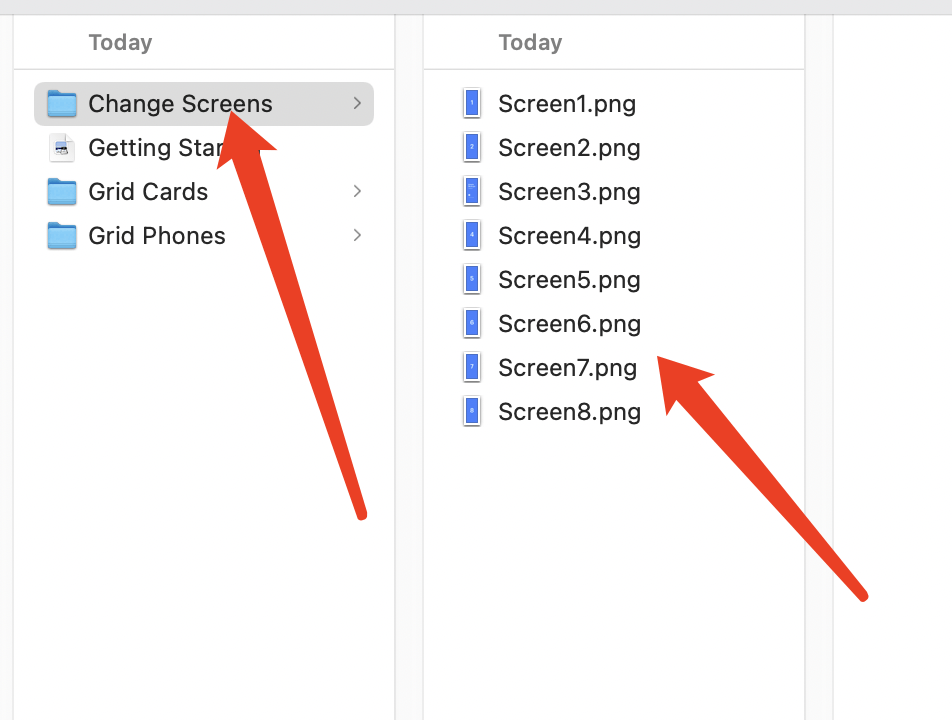The height and width of the screenshot is (720, 952).
Task: Click the Today header in right column
Action: tap(530, 42)
